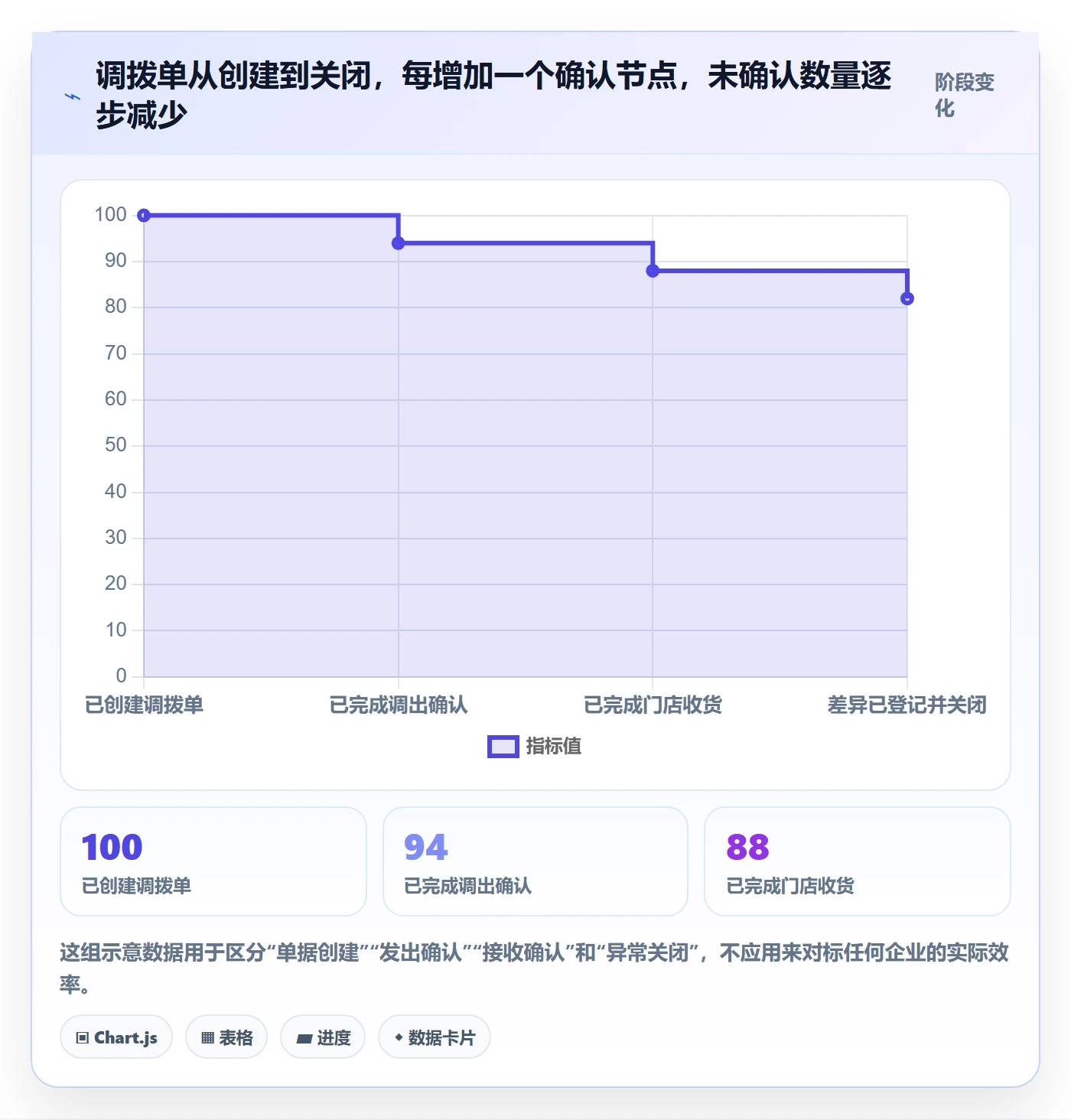Click the y-axis value 0
The height and width of the screenshot is (1120, 1071).
(x=121, y=676)
